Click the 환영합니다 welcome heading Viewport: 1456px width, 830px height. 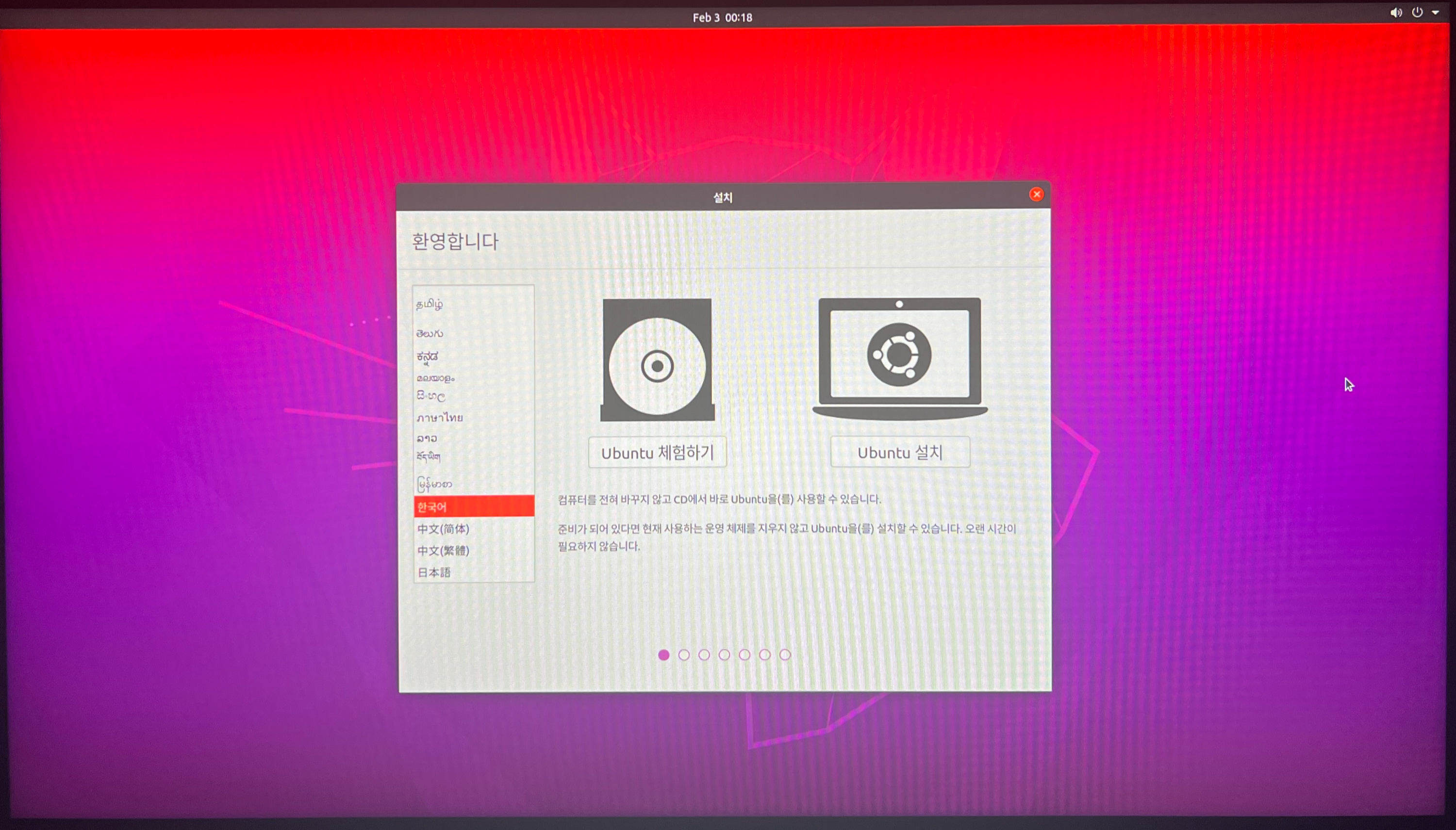pyautogui.click(x=455, y=241)
